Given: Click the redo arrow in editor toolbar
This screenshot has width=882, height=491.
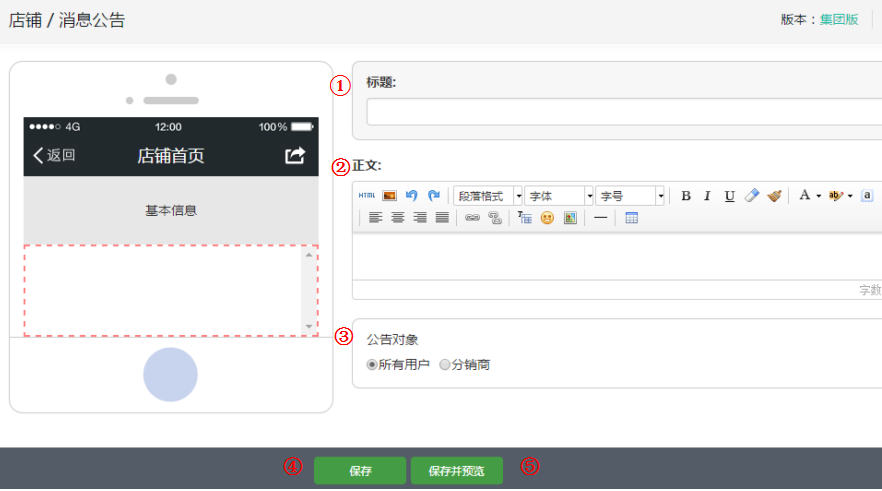Looking at the screenshot, I should [x=433, y=196].
